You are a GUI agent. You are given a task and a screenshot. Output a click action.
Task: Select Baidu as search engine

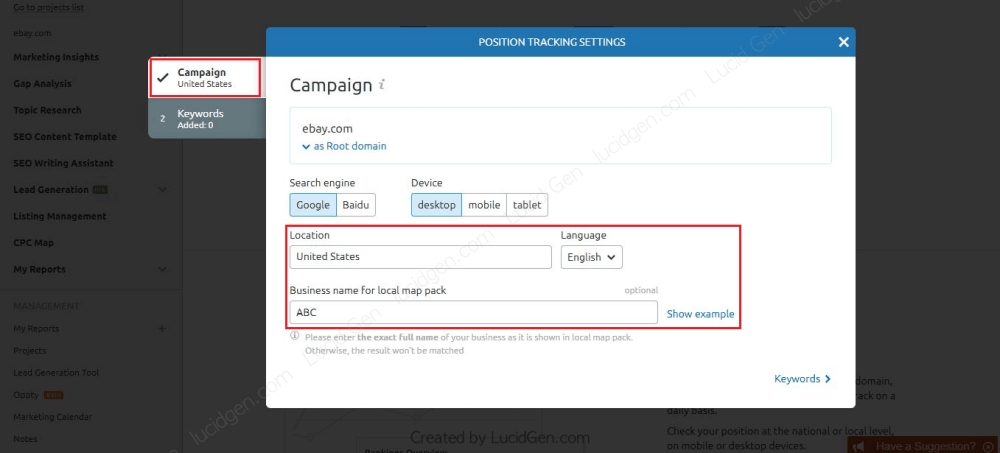point(355,205)
